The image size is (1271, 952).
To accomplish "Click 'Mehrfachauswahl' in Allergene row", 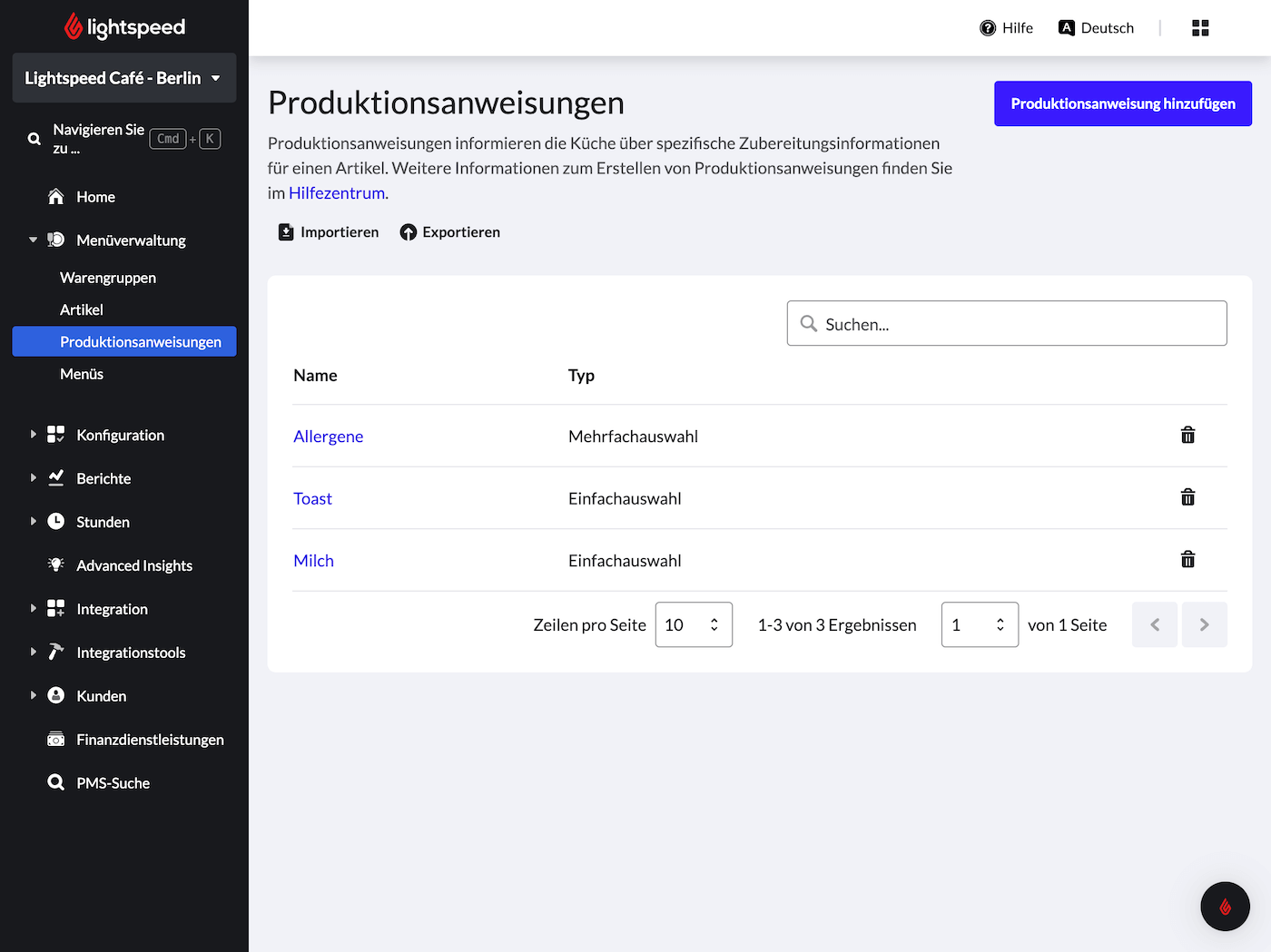I will pyautogui.click(x=634, y=437).
